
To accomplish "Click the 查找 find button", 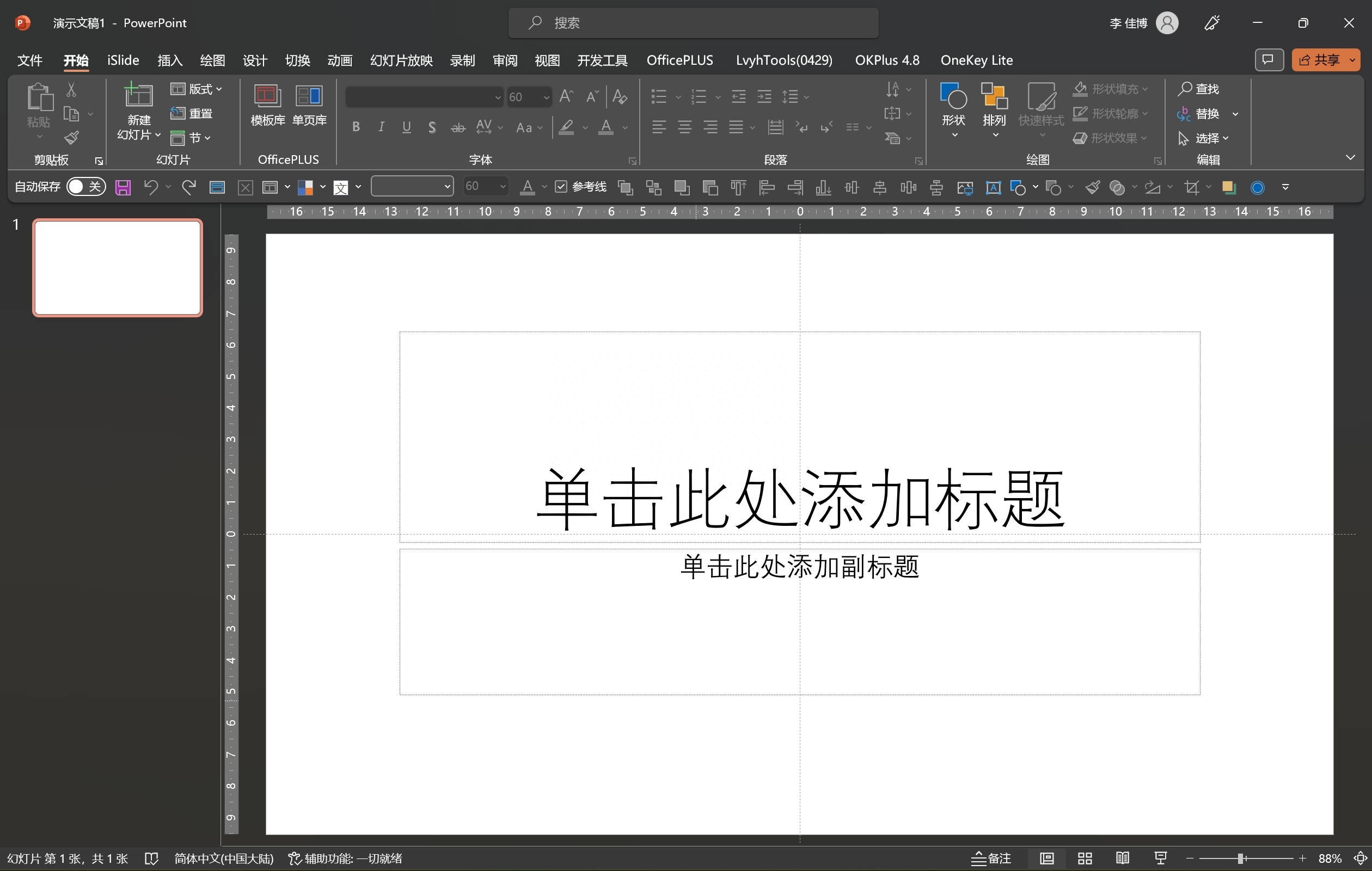I will pos(1199,89).
